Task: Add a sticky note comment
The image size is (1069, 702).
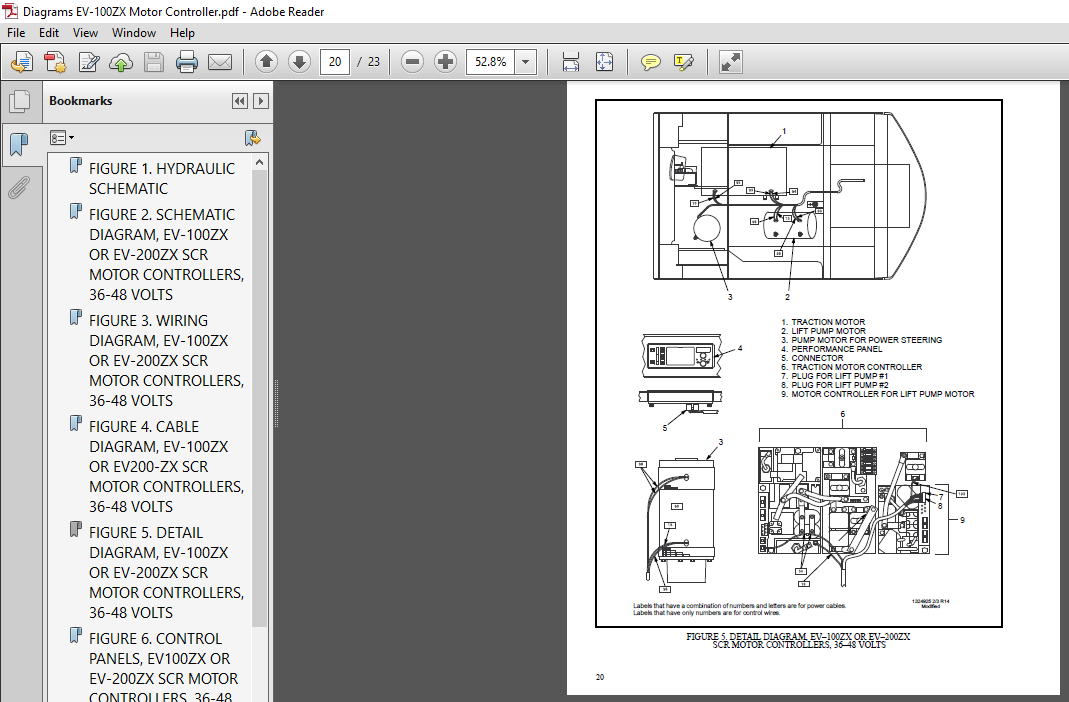Action: point(650,62)
